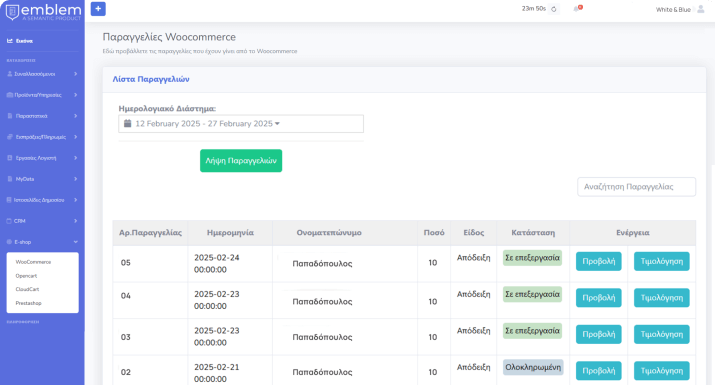
Task: Click the Αρ.Παραγγελίας column header
Action: 150,232
